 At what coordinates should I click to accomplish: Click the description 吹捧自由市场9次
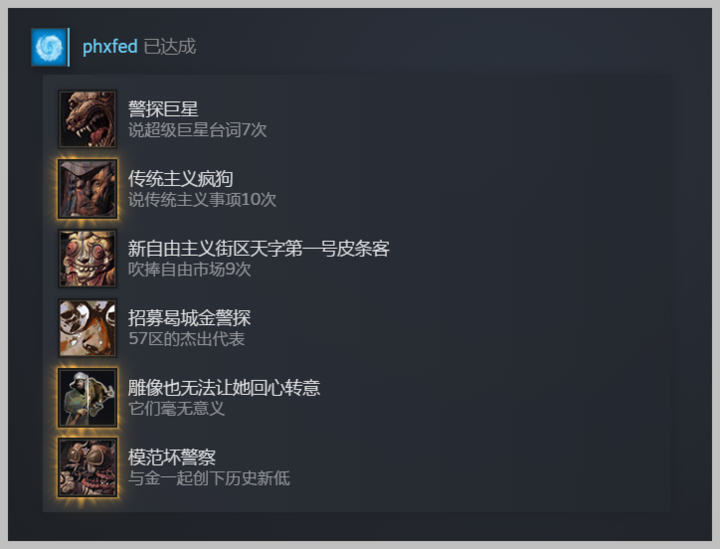[189, 269]
